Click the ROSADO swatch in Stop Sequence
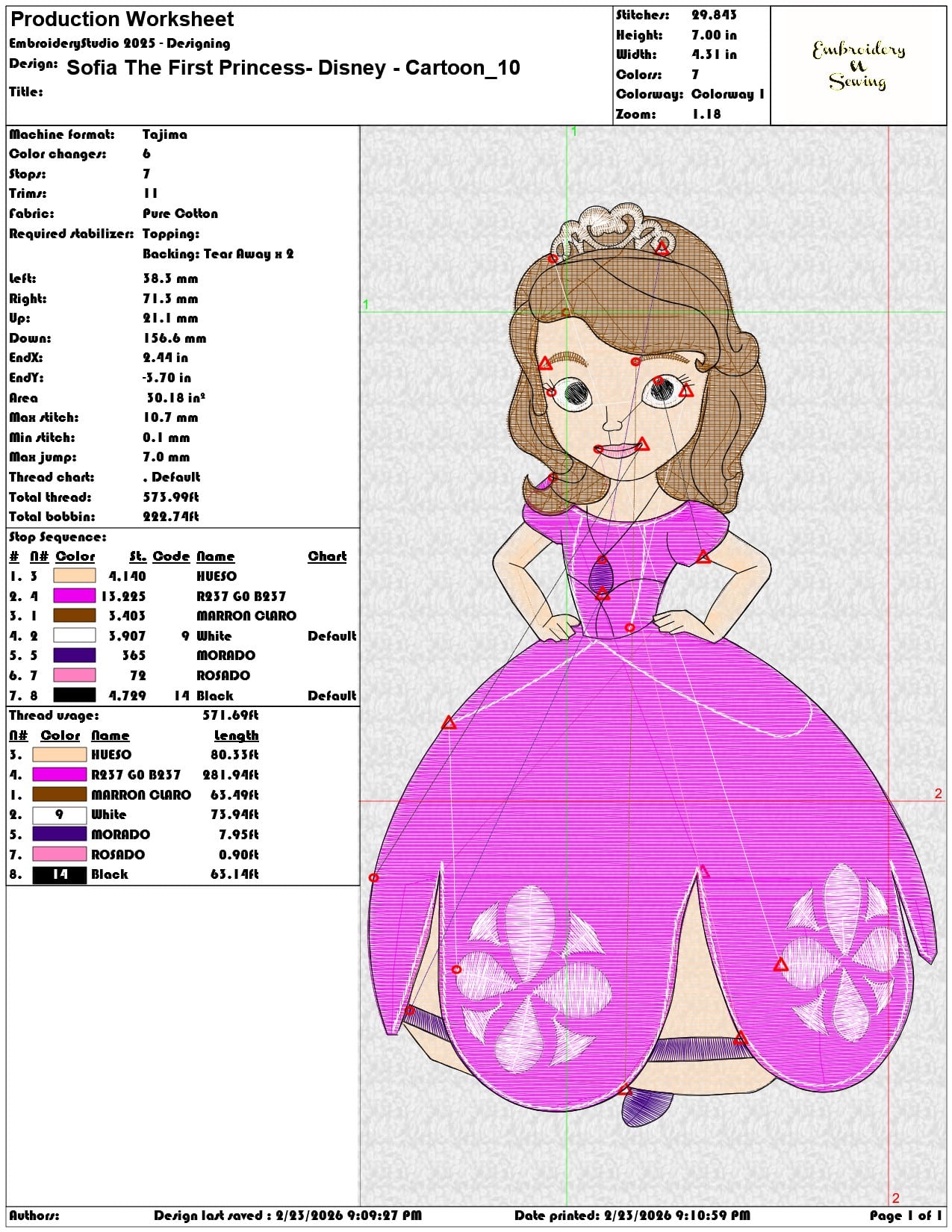 tap(75, 675)
